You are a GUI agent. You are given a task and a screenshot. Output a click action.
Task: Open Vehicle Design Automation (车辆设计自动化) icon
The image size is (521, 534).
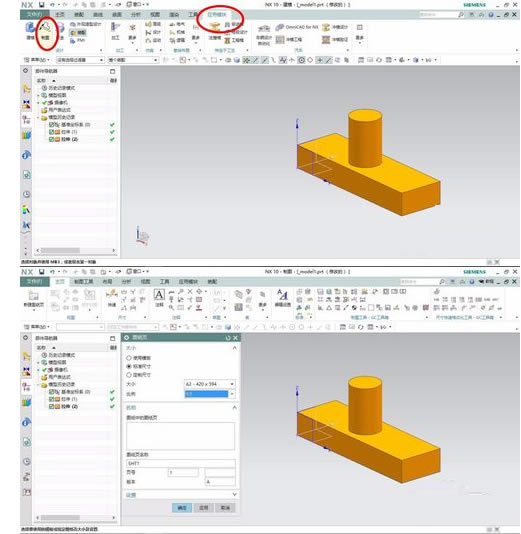tap(264, 34)
